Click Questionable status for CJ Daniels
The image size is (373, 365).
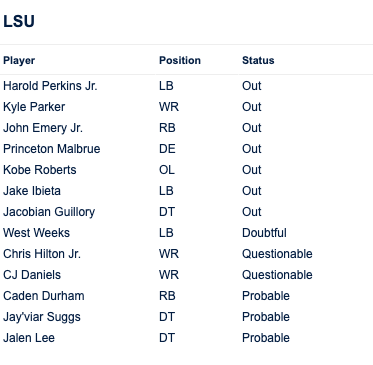point(277,275)
